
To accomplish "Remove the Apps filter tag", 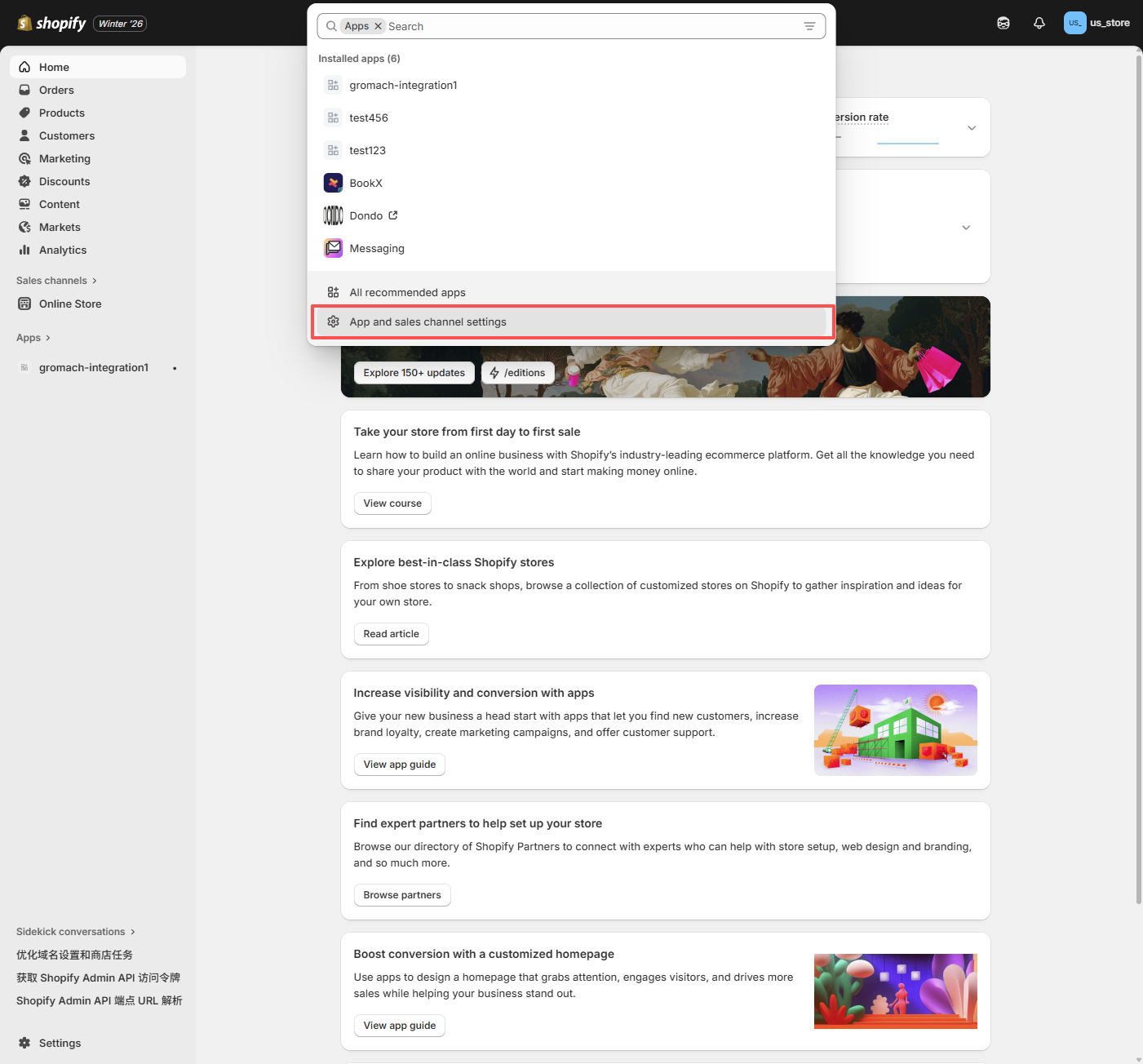I will point(379,26).
